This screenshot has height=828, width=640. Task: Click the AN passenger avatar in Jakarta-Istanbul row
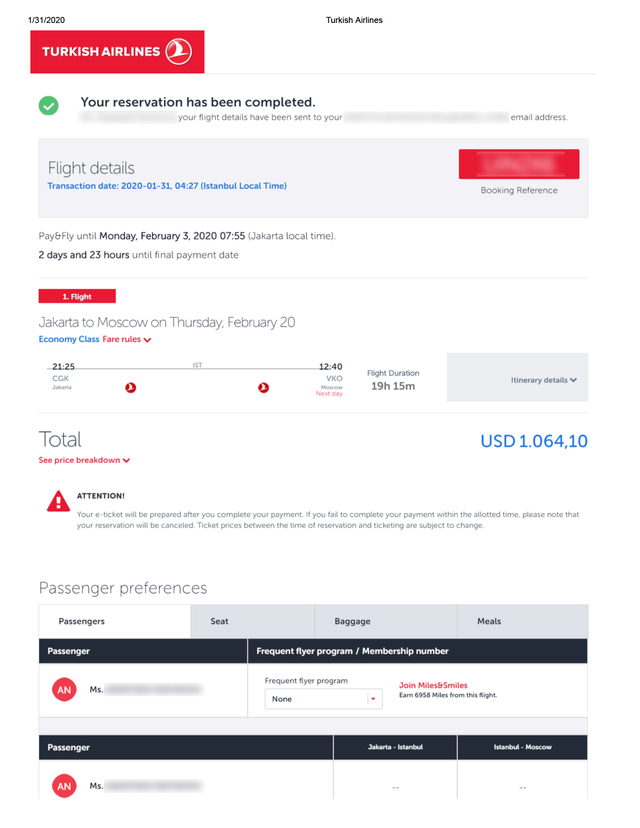tap(64, 786)
